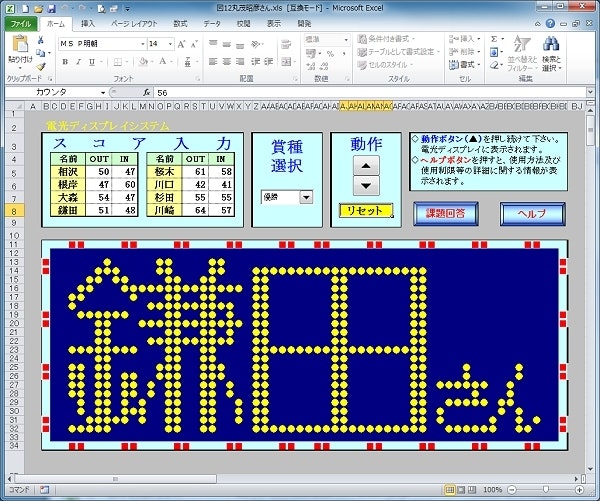Open the font name dropdown MS P明朝
Image resolution: width=600 pixels, height=501 pixels.
(x=143, y=44)
